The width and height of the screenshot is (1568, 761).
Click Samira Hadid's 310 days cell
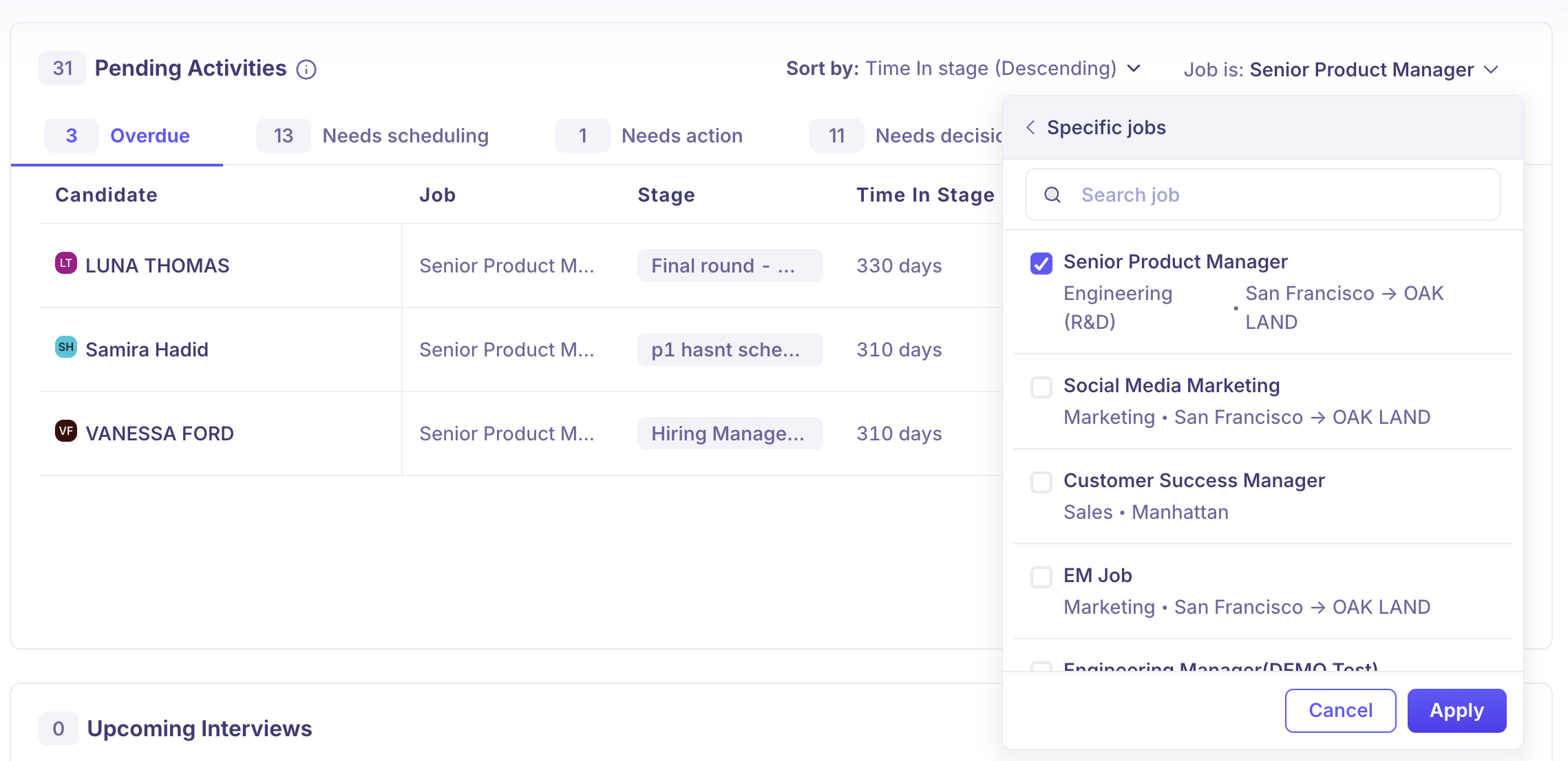click(899, 350)
